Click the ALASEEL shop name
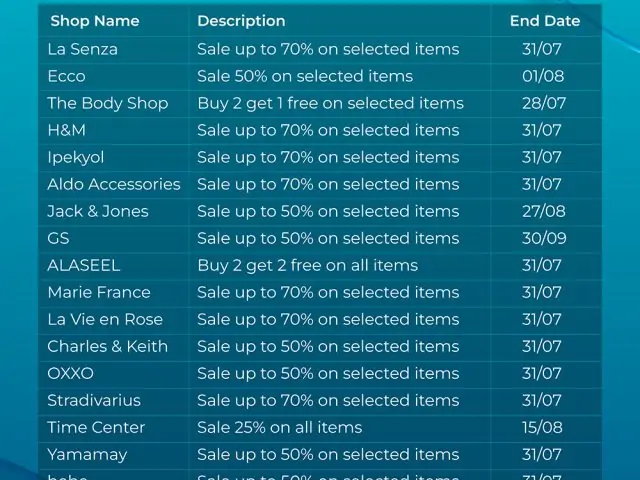Screen dimensions: 640x480 pos(84,265)
